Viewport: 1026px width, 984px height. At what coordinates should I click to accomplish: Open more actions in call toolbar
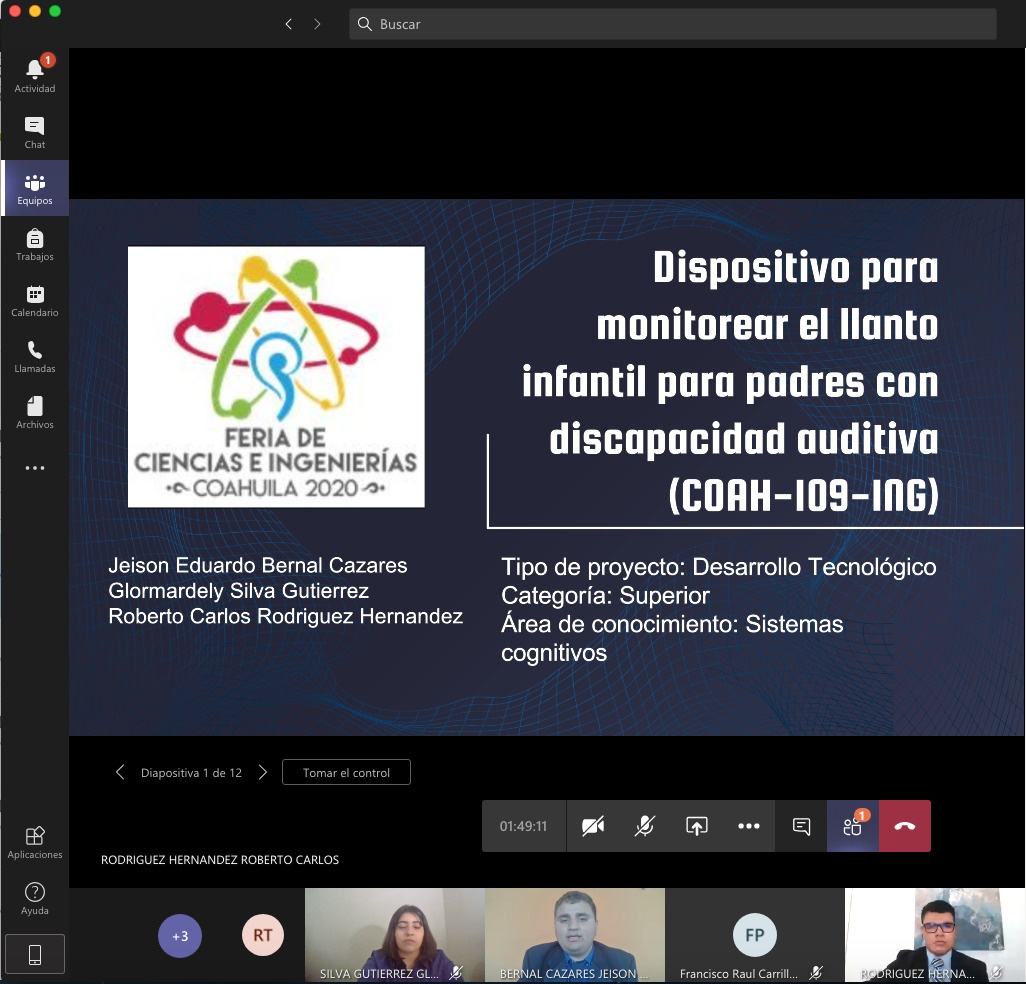[749, 826]
